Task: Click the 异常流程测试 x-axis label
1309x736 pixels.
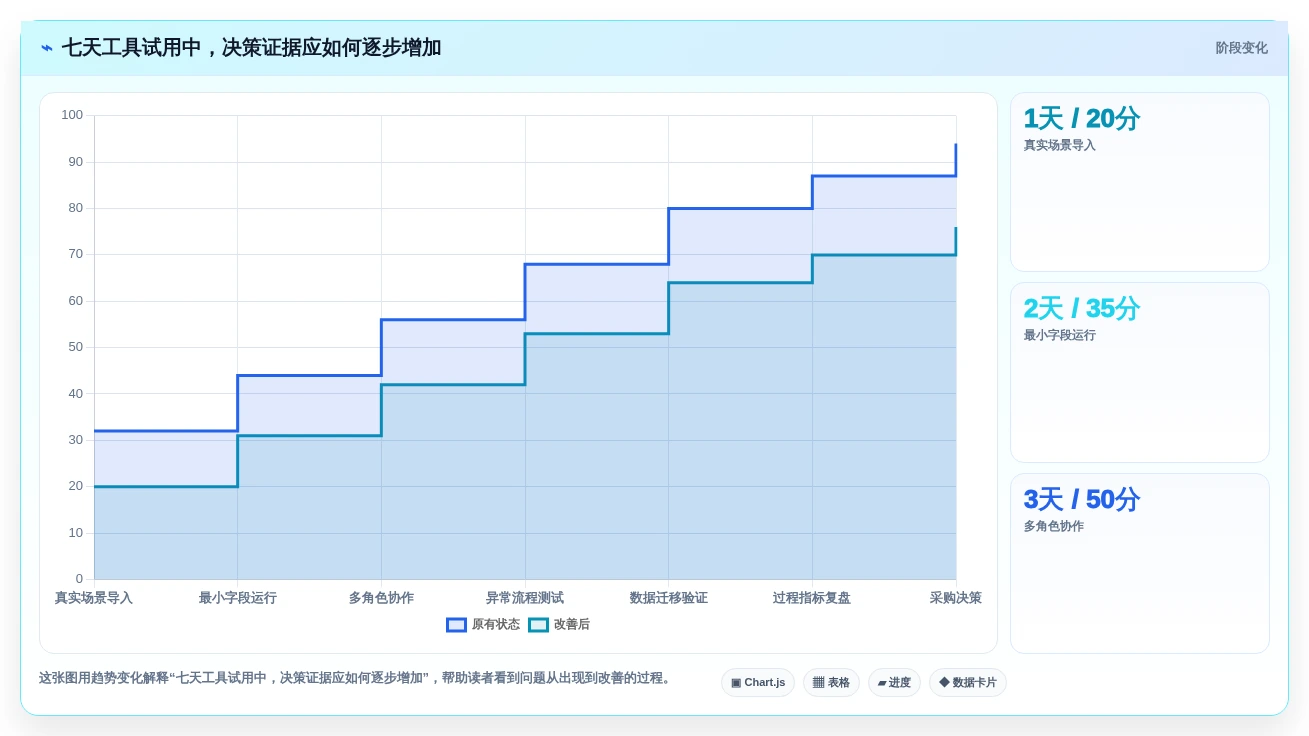Action: 525,598
